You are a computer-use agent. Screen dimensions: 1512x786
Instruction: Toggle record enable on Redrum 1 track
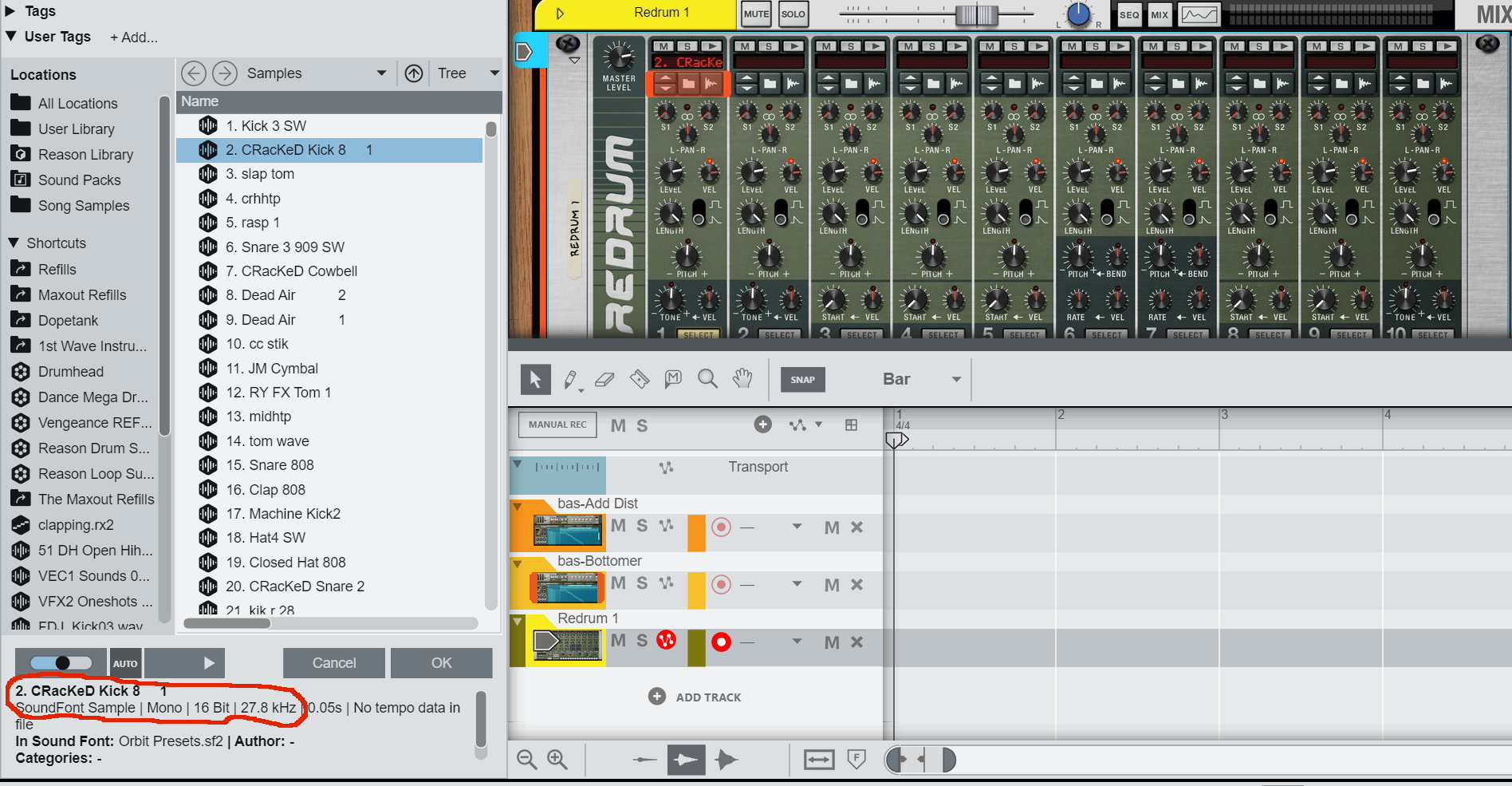coord(721,642)
